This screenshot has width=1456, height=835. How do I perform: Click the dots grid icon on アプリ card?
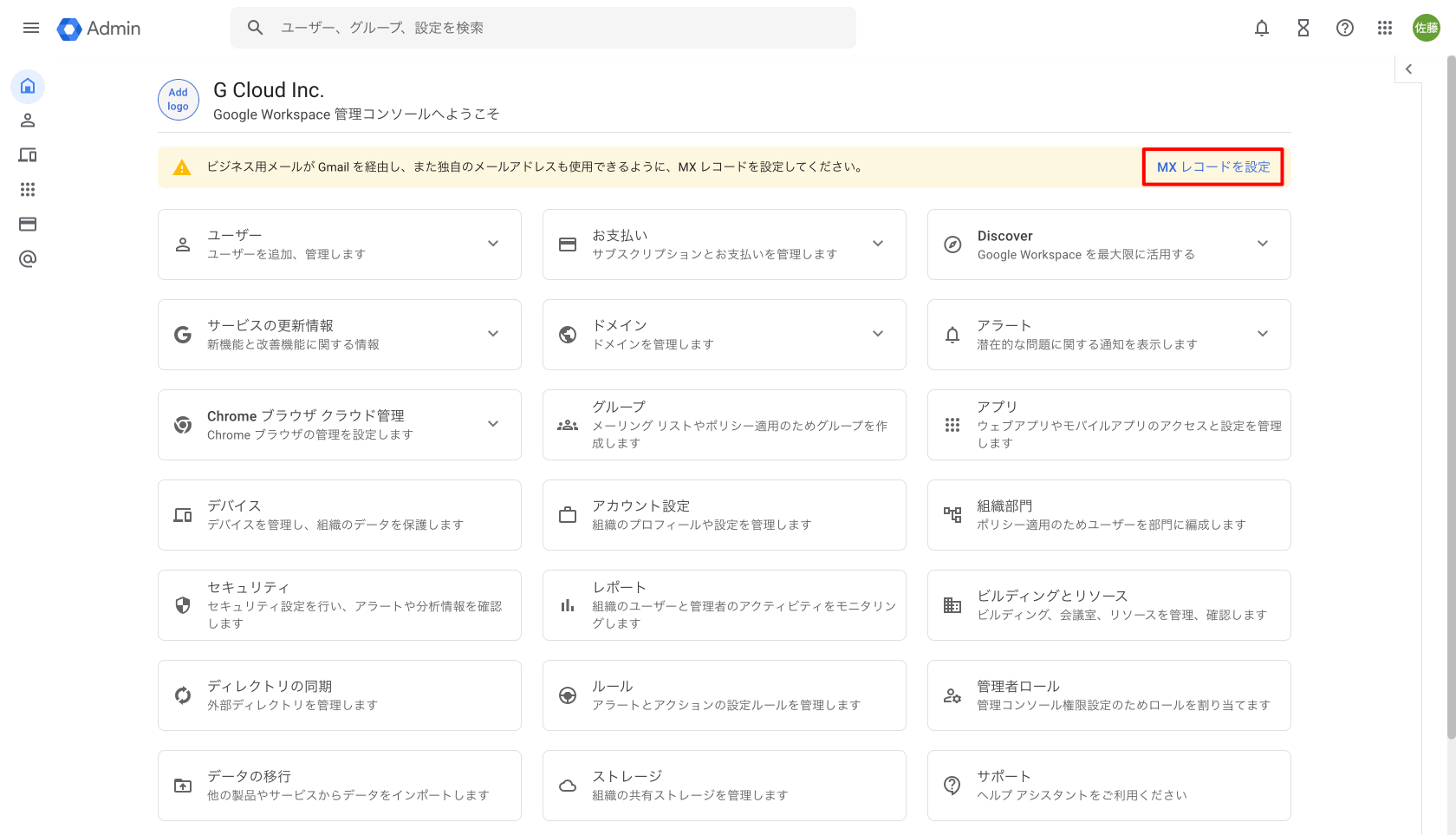pyautogui.click(x=952, y=425)
